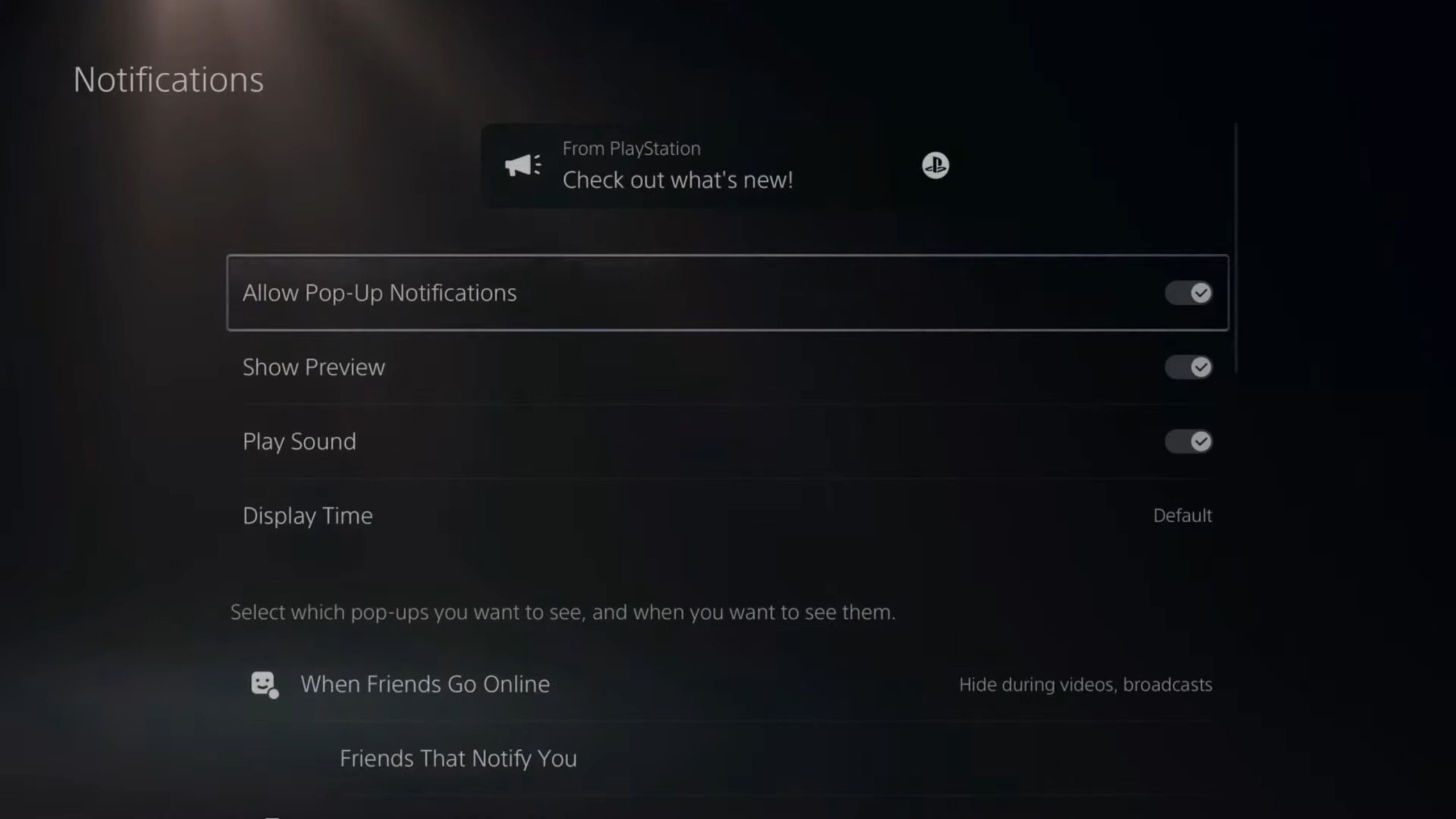Click the PlayStation logo icon

click(x=934, y=164)
